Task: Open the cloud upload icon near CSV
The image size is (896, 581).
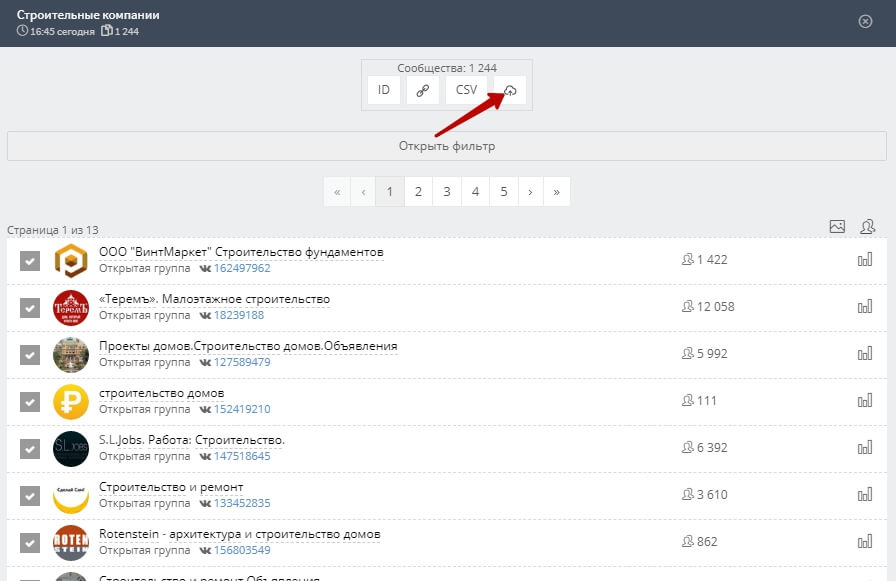Action: pos(510,90)
